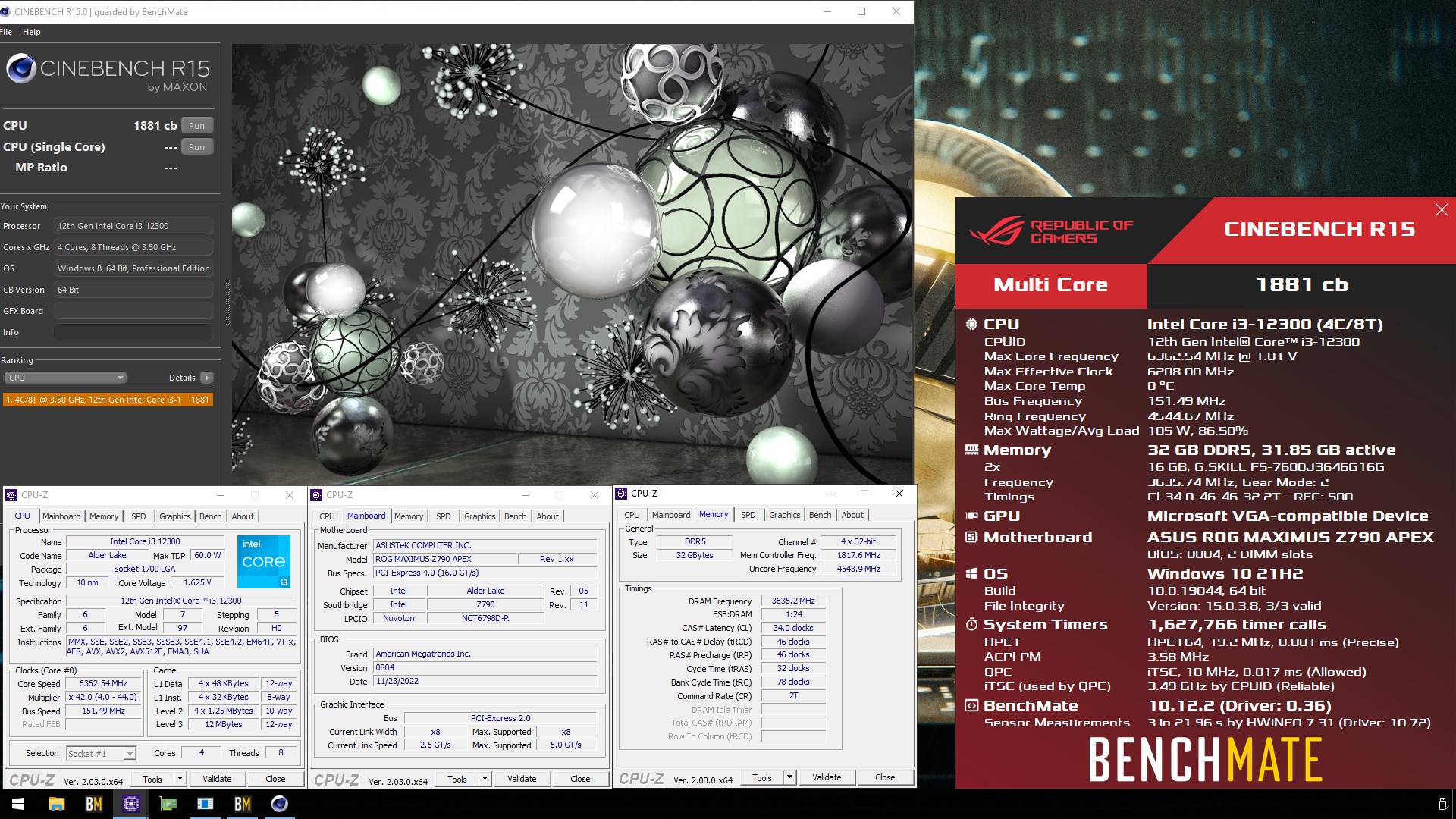The image size is (1456, 819).
Task: Click Close button in right CPU-Z window
Action: point(885,777)
